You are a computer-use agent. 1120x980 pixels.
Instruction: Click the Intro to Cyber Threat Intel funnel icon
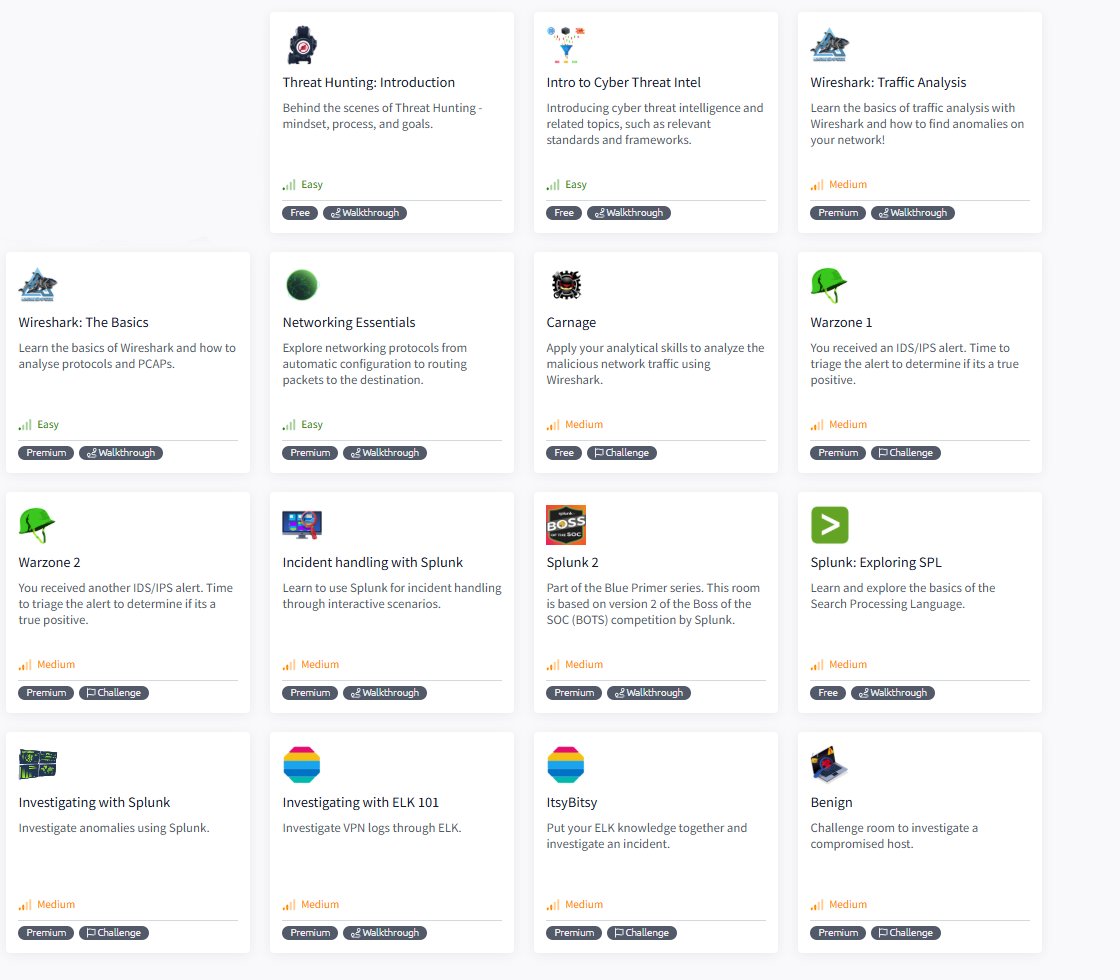566,45
